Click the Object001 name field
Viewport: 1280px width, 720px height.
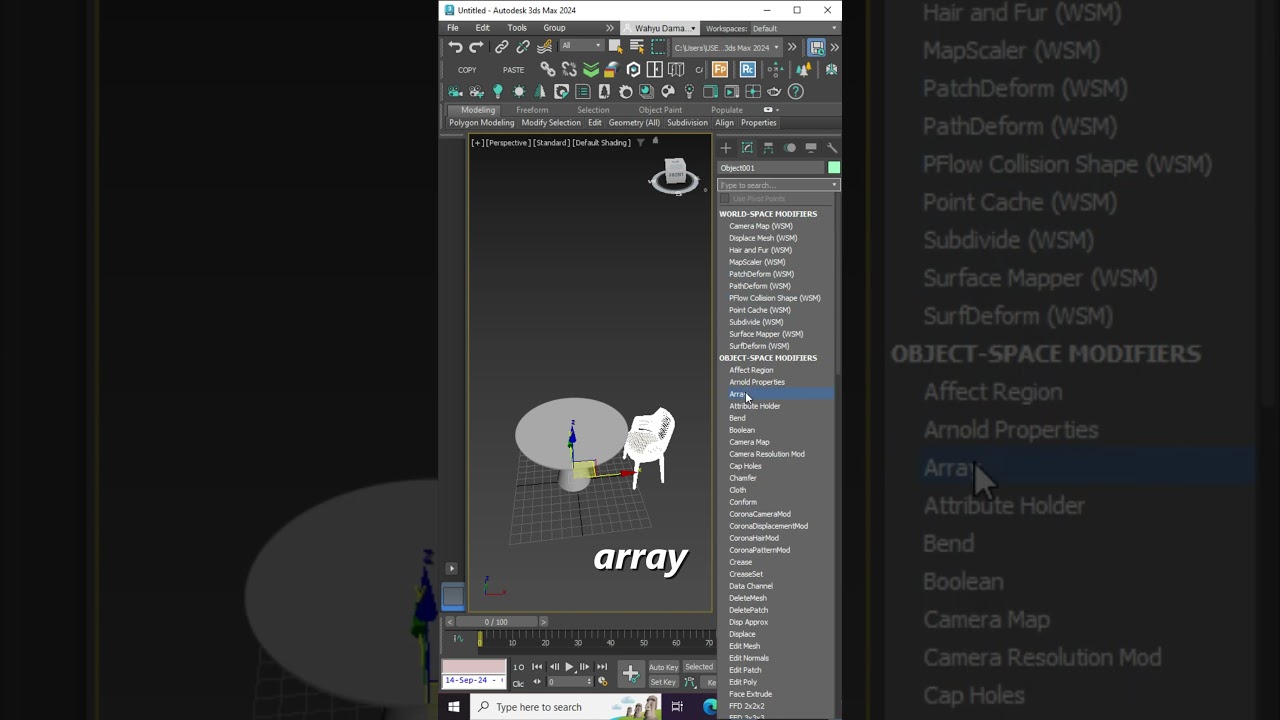[771, 168]
